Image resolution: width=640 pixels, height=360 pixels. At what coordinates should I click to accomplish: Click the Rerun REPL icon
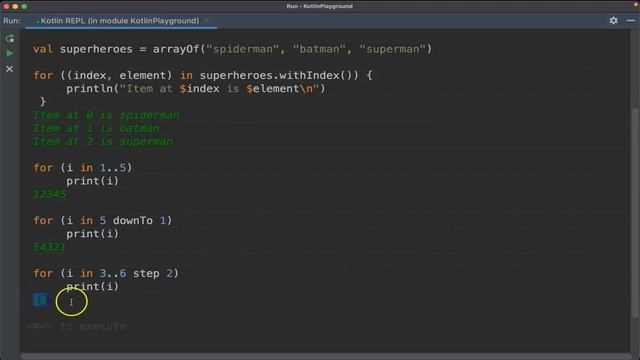click(x=10, y=38)
